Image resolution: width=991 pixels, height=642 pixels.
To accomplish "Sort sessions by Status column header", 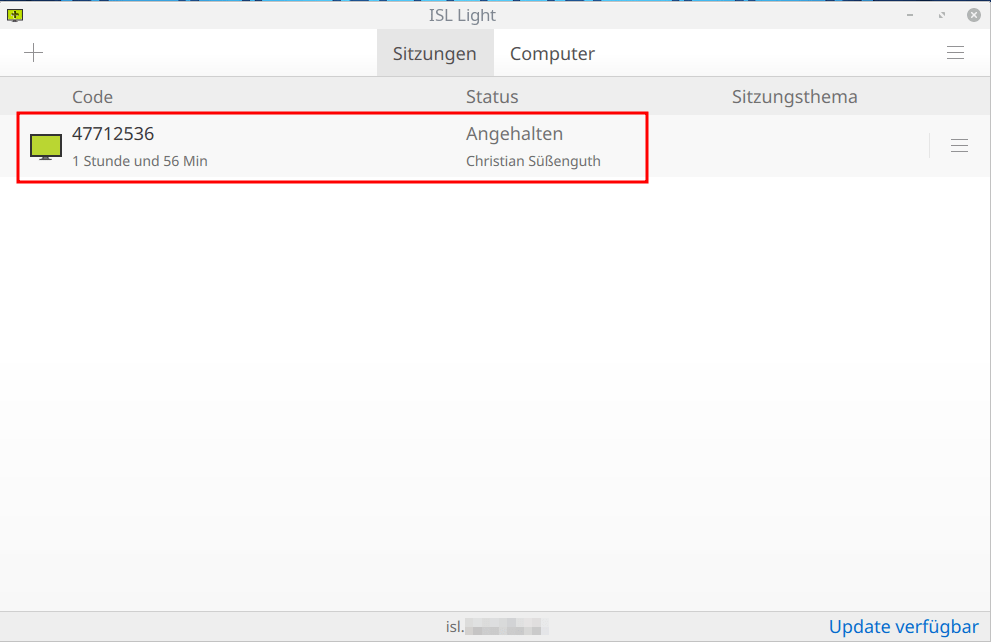I will [x=492, y=97].
